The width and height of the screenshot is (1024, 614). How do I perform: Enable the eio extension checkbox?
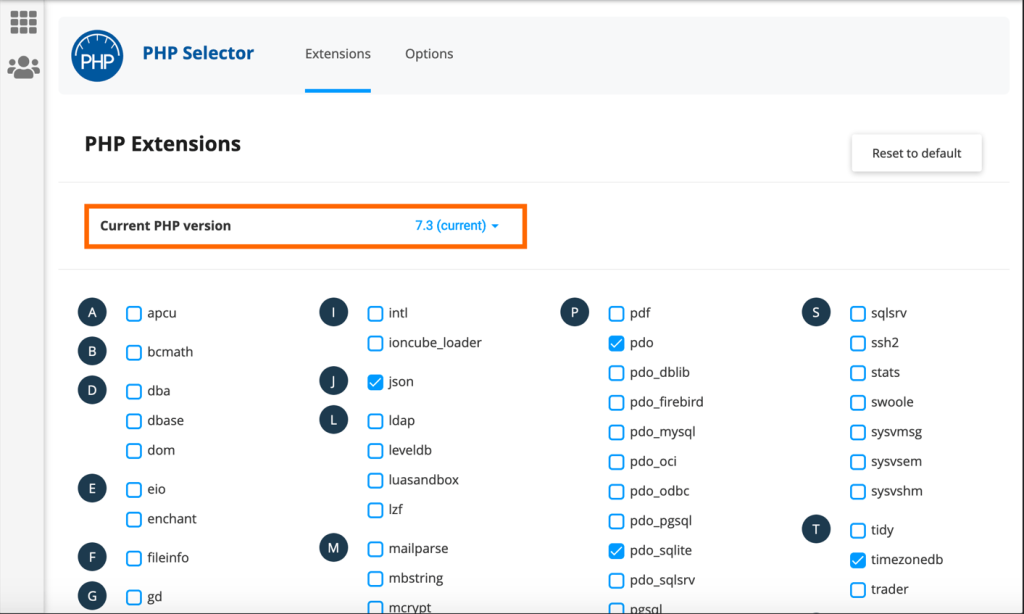pyautogui.click(x=134, y=490)
